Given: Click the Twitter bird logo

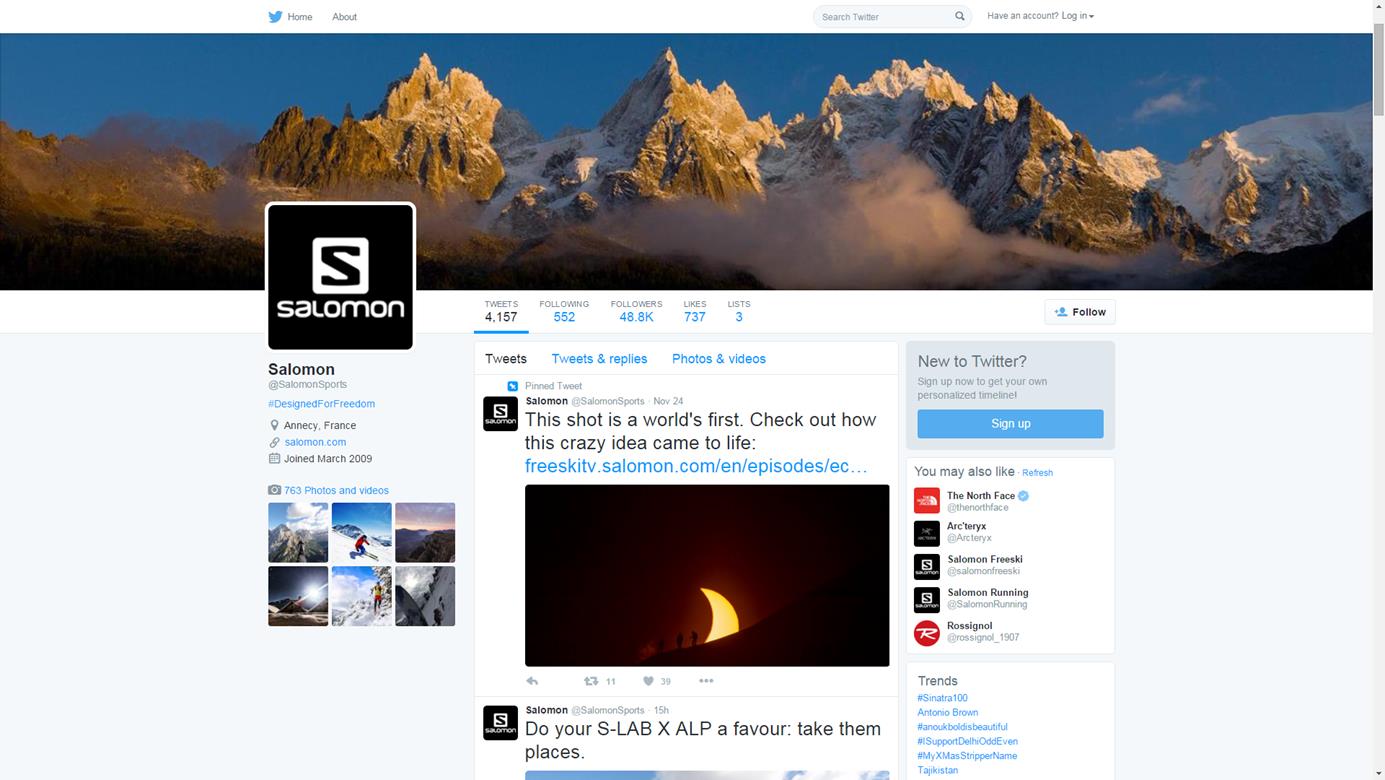Looking at the screenshot, I should tap(275, 16).
